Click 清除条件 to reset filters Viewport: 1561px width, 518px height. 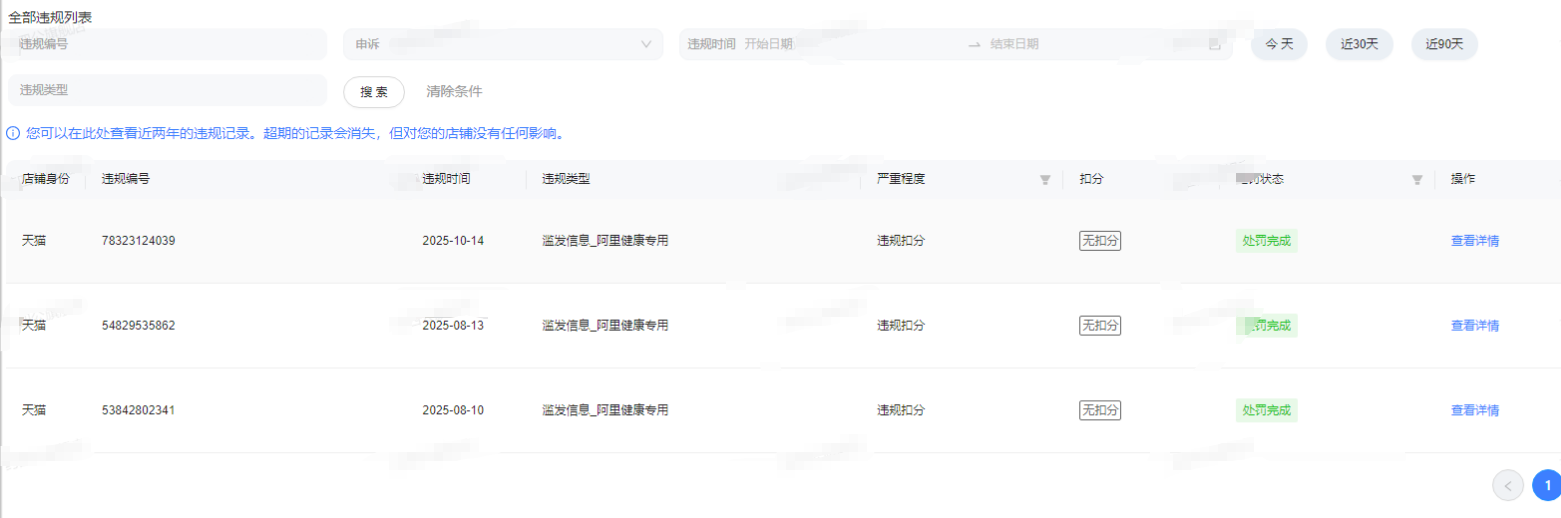454,91
